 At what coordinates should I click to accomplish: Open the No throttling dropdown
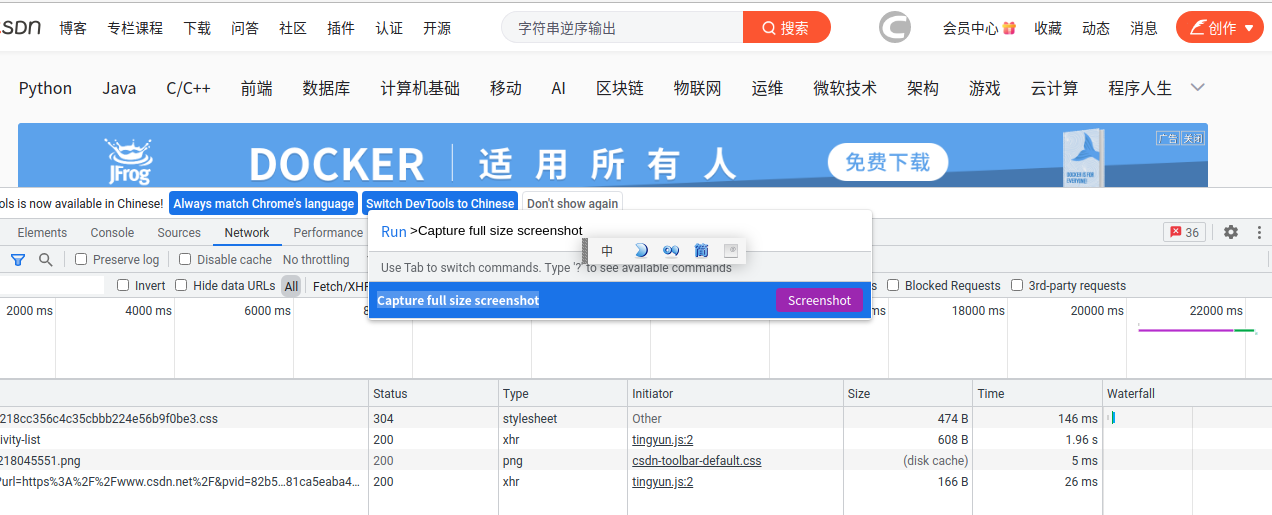point(316,260)
